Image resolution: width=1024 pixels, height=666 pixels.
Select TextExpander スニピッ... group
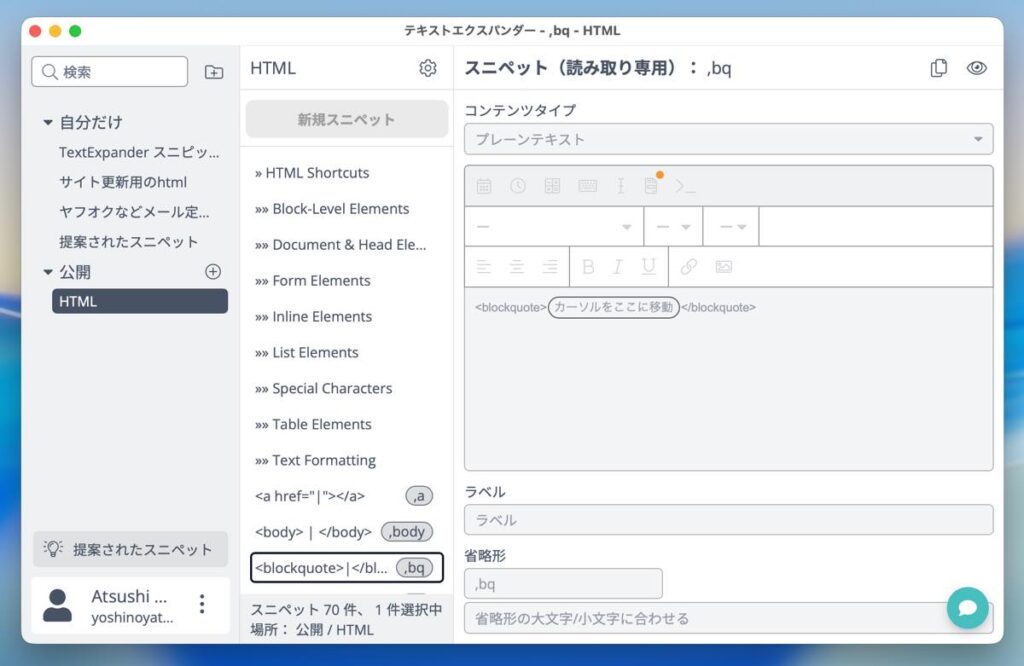tap(139, 152)
